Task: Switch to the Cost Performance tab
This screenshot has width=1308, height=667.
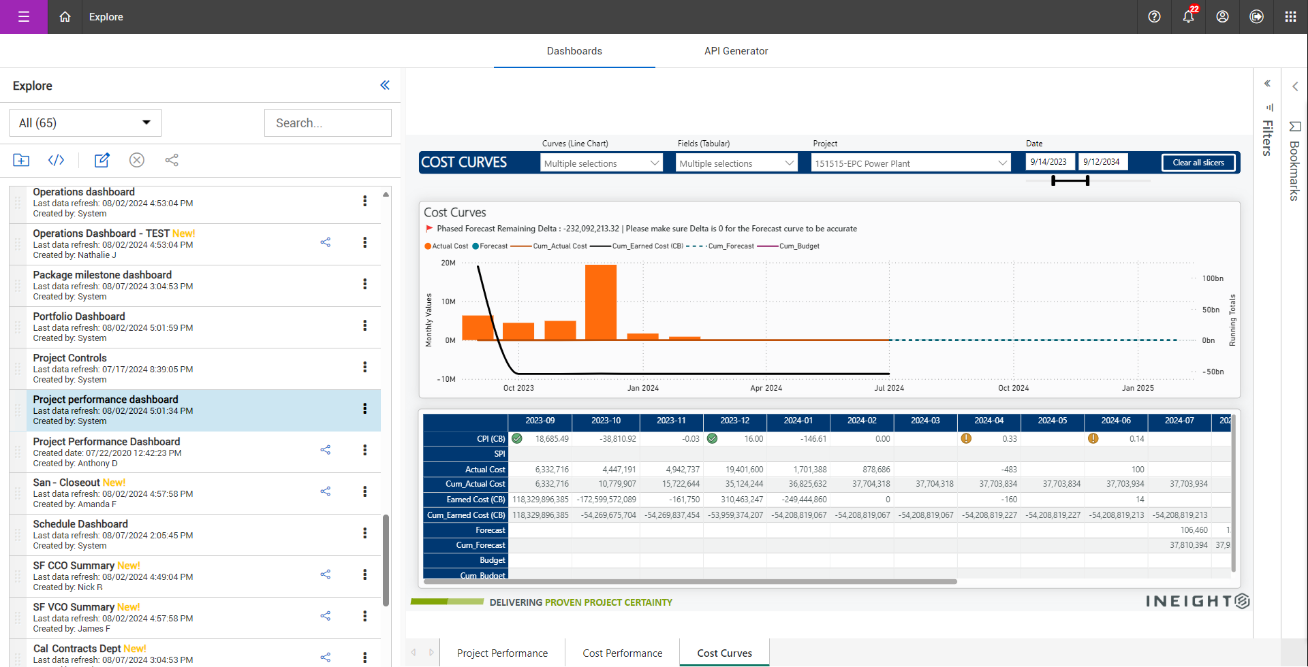Action: [622, 653]
